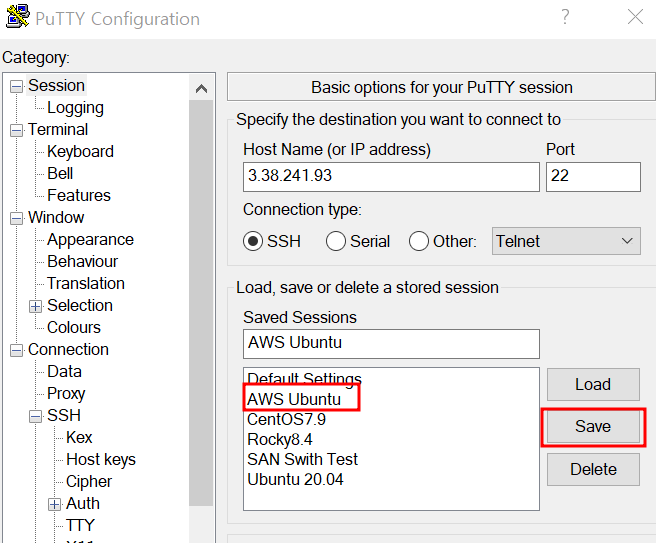Select CentOS7.9 saved session
The image size is (656, 543).
[x=286, y=419]
